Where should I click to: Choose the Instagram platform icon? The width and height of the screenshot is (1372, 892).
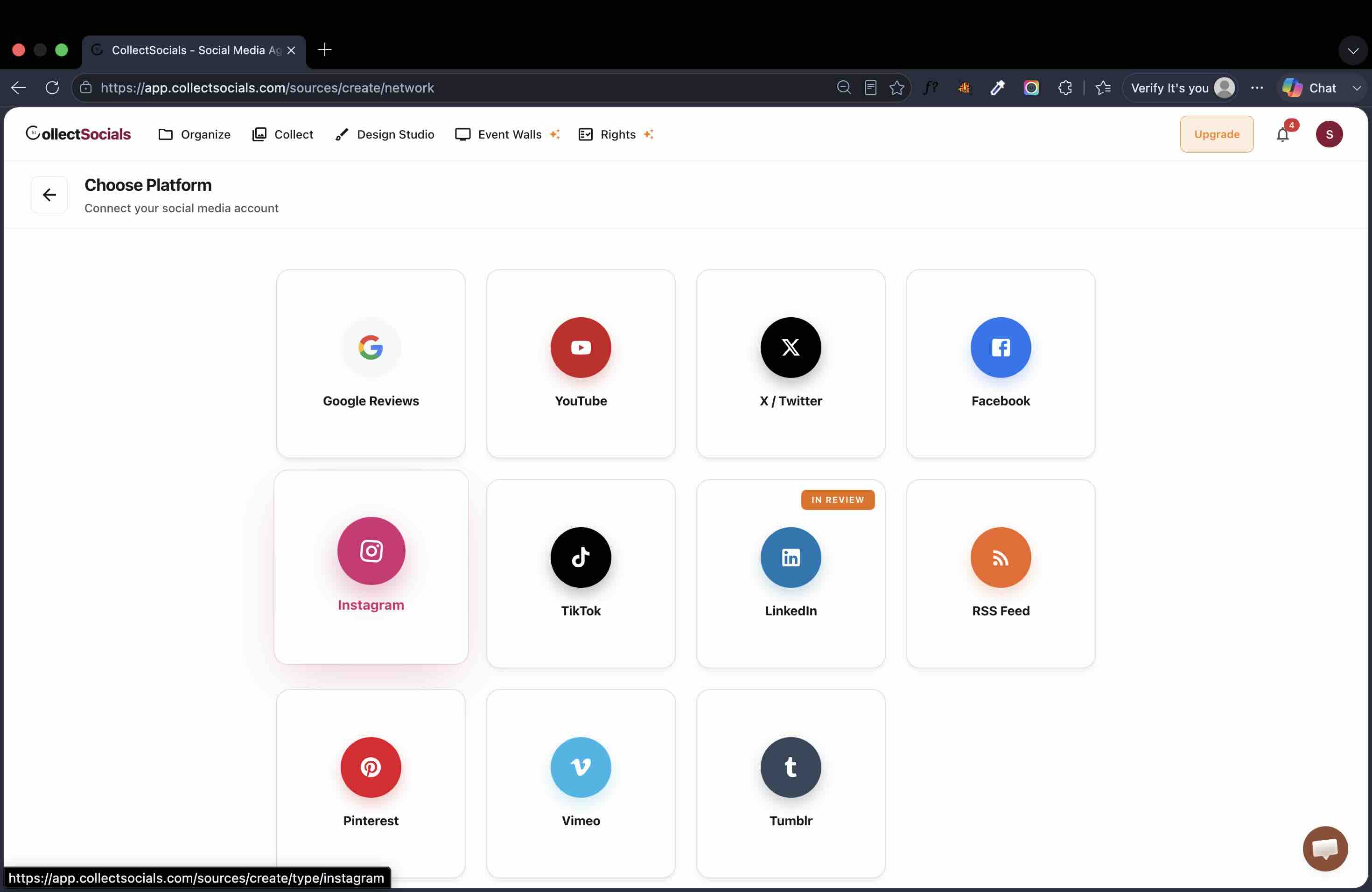371,551
